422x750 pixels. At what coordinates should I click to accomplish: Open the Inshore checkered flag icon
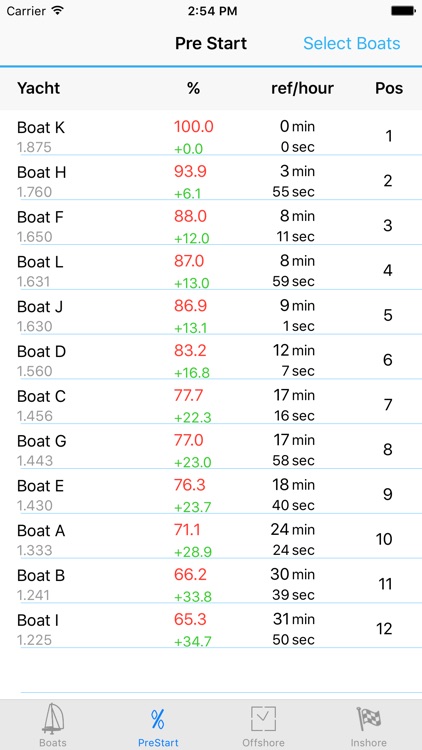coord(369,719)
